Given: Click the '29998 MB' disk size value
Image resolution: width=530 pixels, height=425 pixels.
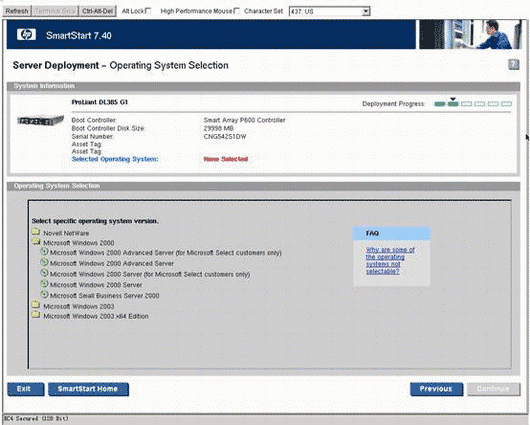Looking at the screenshot, I should coord(218,128).
